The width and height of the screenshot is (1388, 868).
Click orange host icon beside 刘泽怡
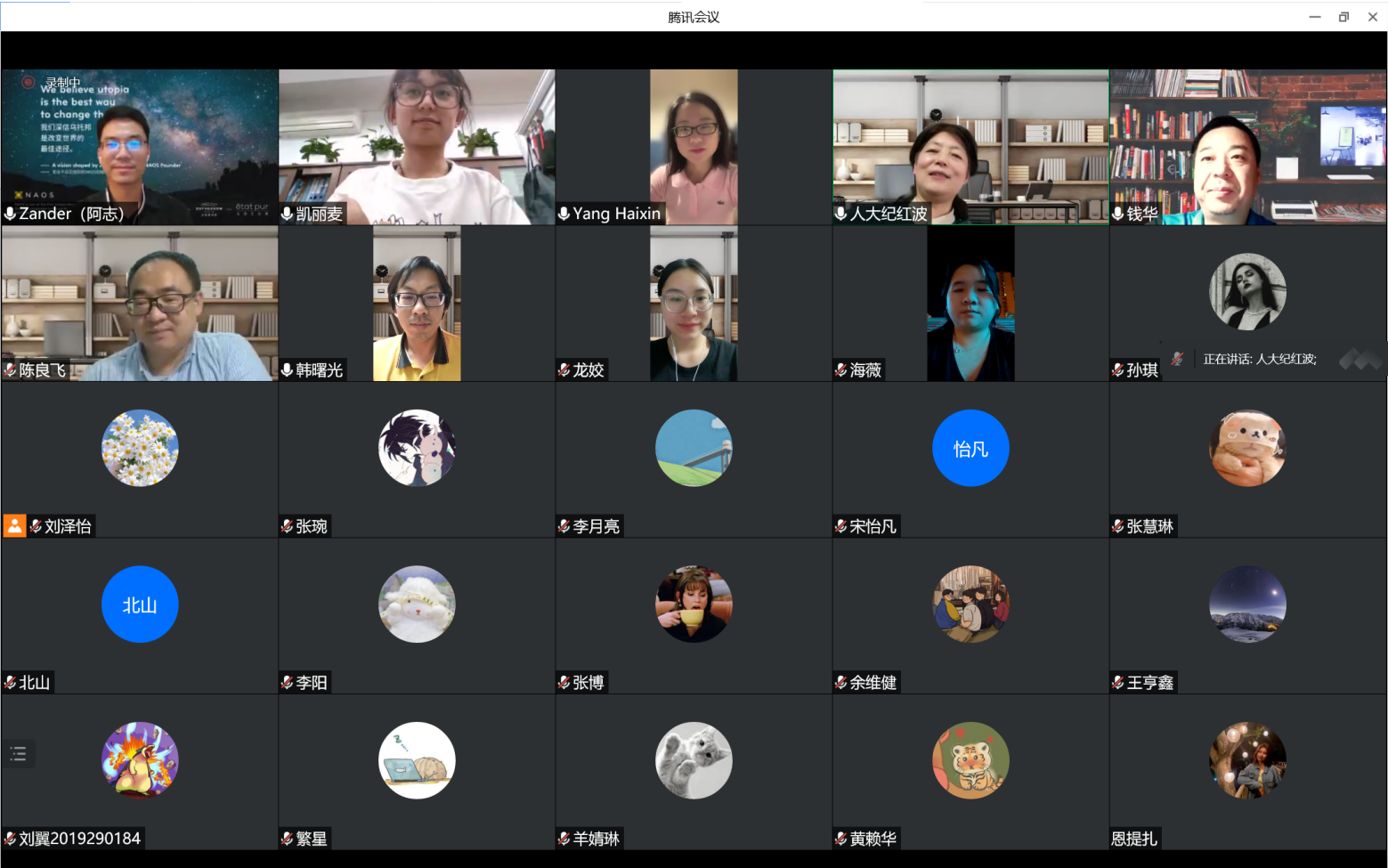(14, 525)
